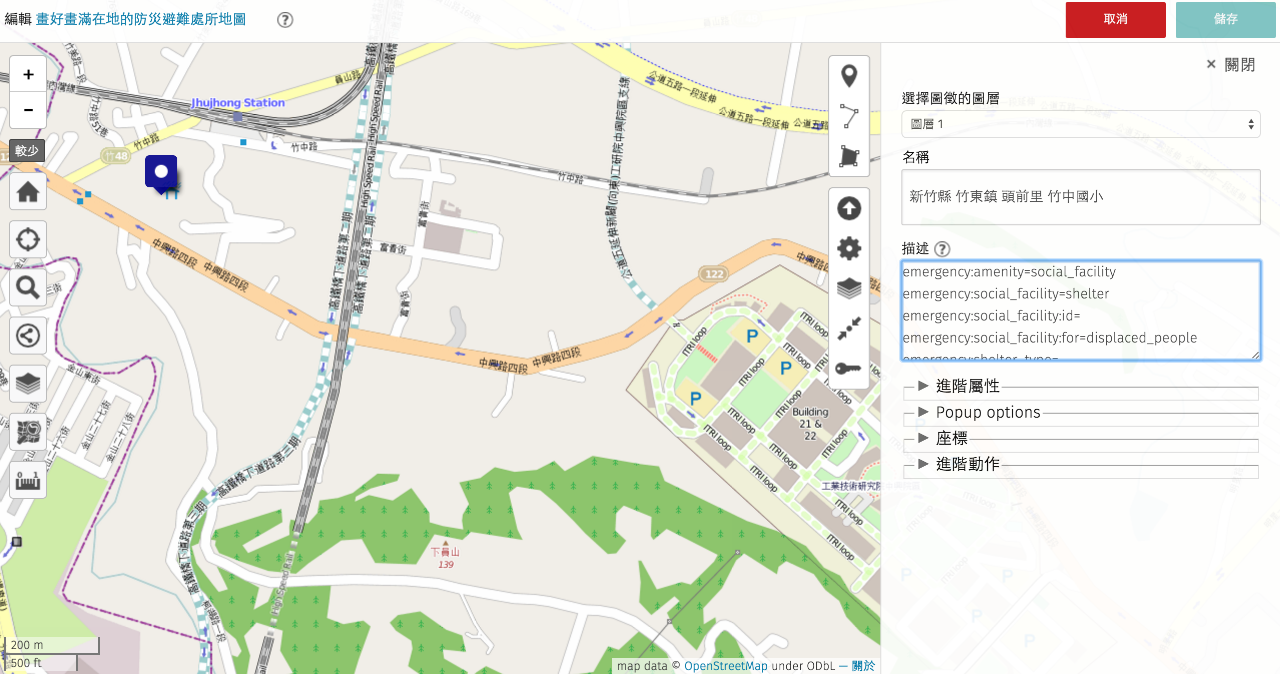Open the measure distance ruler tool
Screen dimensions: 1280x674
pos(28,480)
